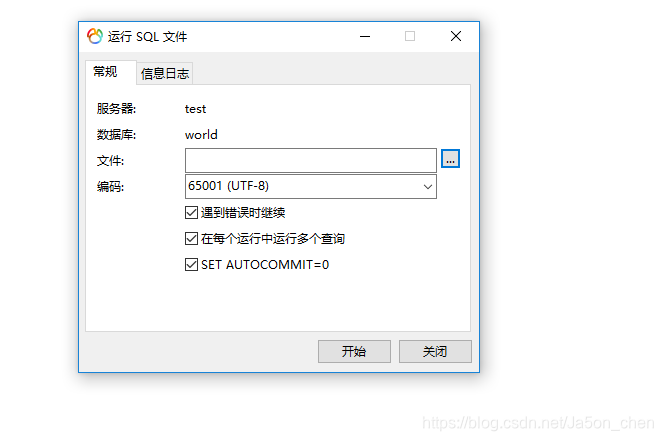663x441 pixels.
Task: Uncheck SET AUTOCOMMIT=0 option
Action: (191, 265)
